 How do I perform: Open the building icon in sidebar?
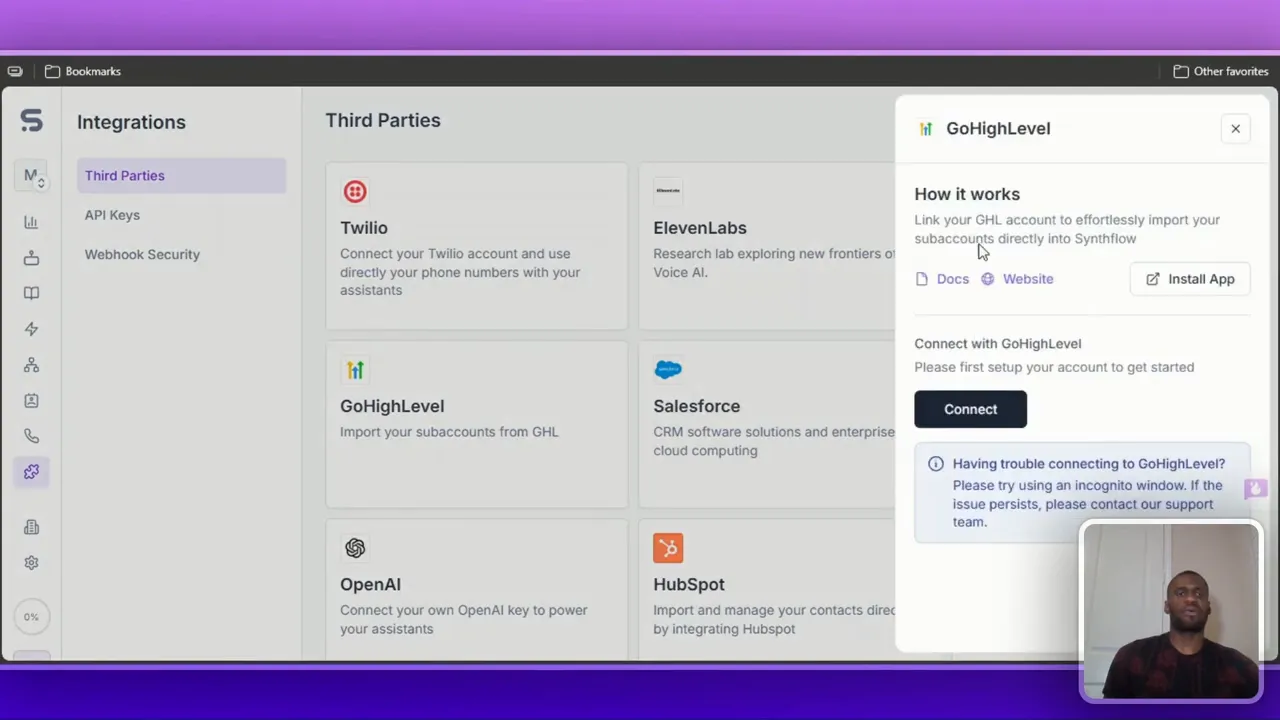pos(31,527)
